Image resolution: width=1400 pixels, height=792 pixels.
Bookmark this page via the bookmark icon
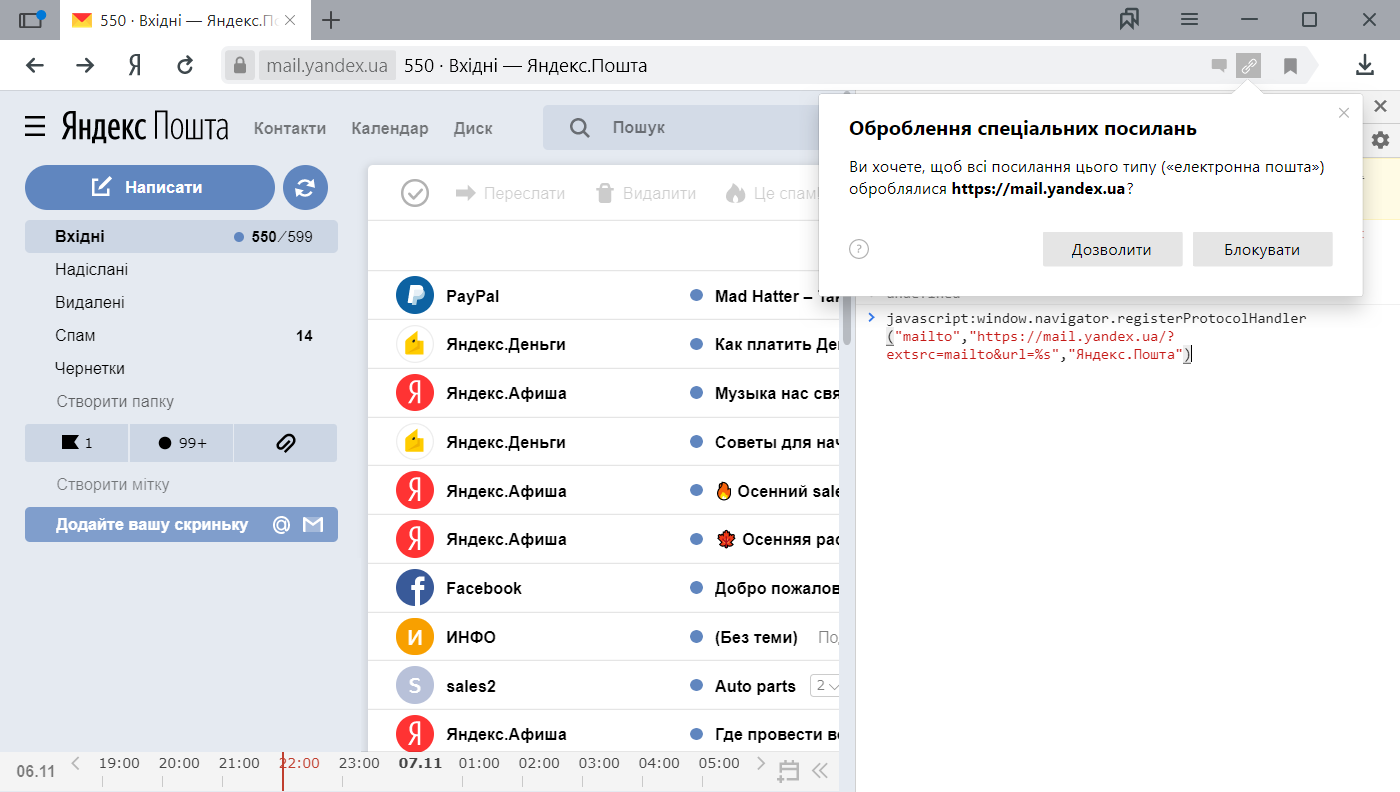[x=1290, y=66]
